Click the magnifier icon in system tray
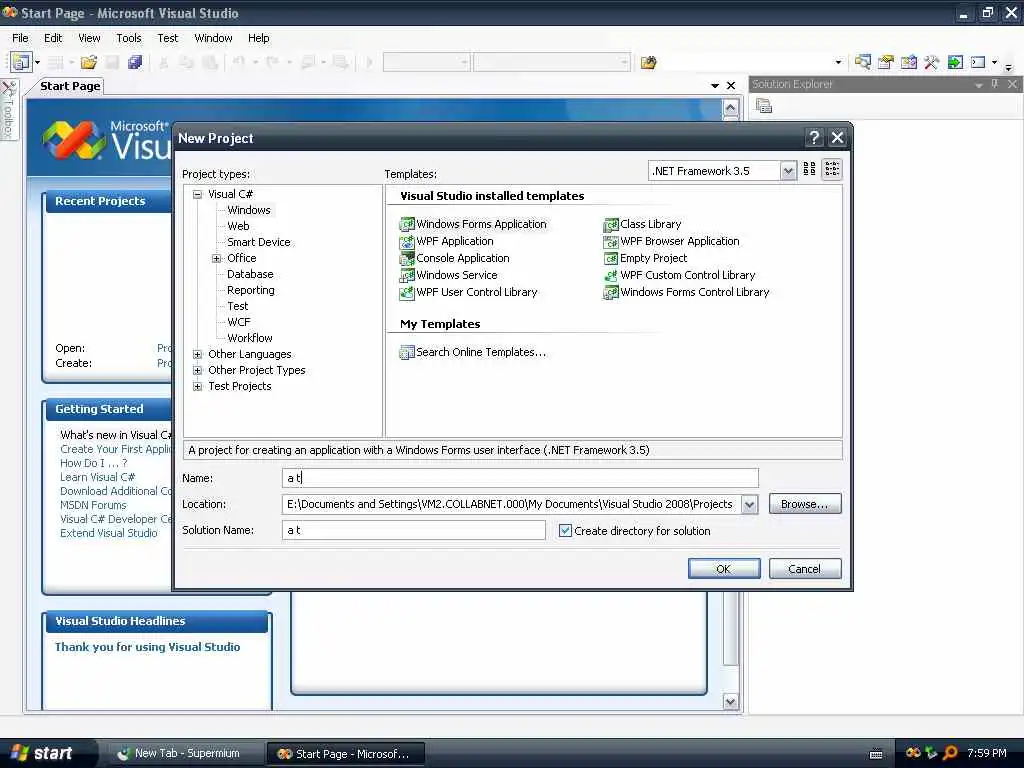The image size is (1024, 768). click(950, 754)
